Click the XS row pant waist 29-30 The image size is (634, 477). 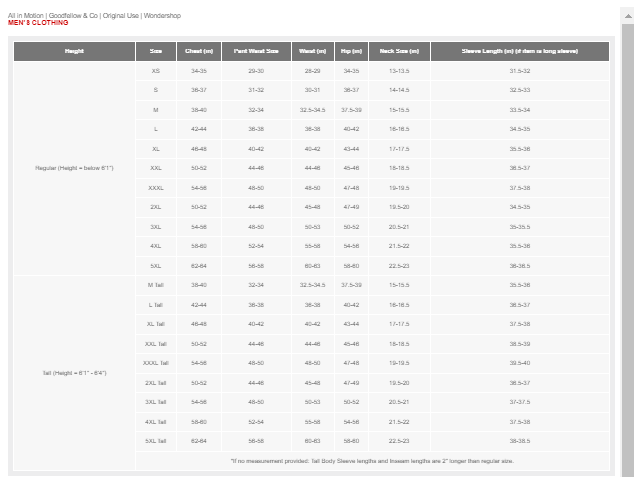pos(256,71)
